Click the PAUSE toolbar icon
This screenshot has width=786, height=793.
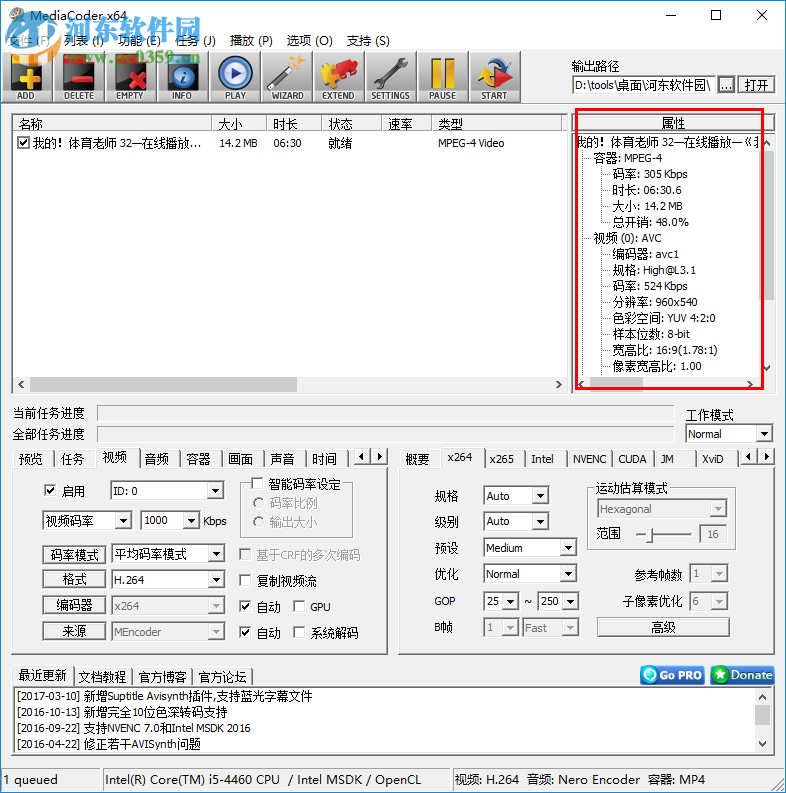[x=443, y=77]
